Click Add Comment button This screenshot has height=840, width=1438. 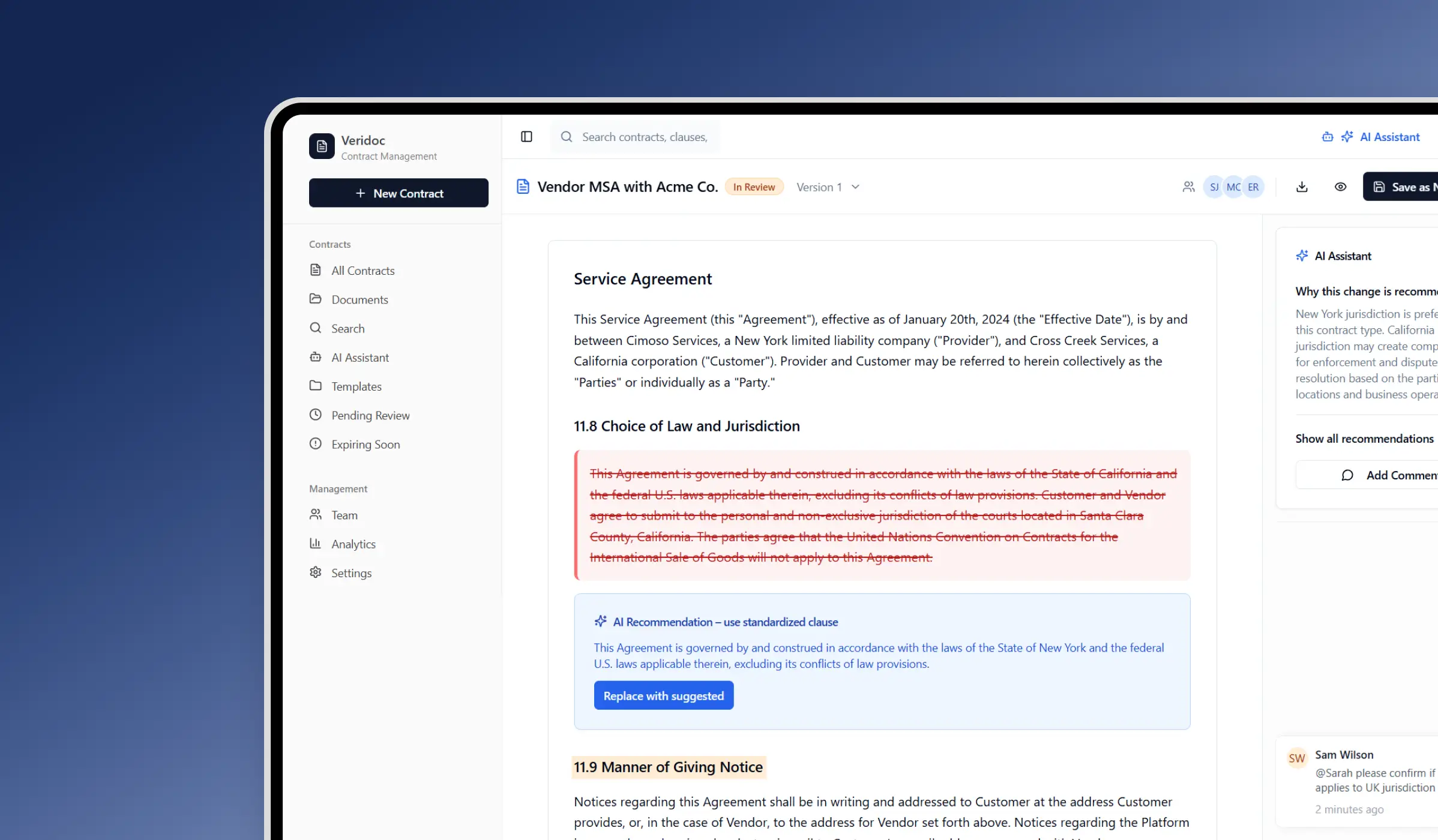point(1367,475)
